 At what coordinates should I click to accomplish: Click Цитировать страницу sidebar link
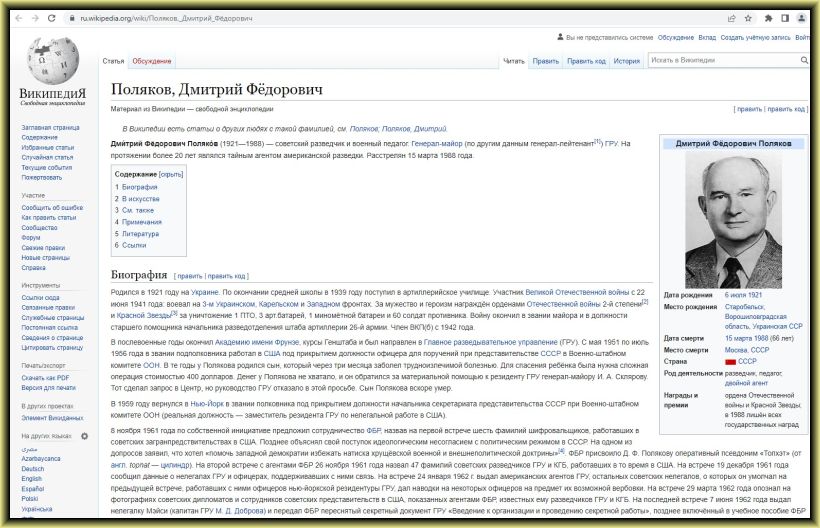(52, 348)
